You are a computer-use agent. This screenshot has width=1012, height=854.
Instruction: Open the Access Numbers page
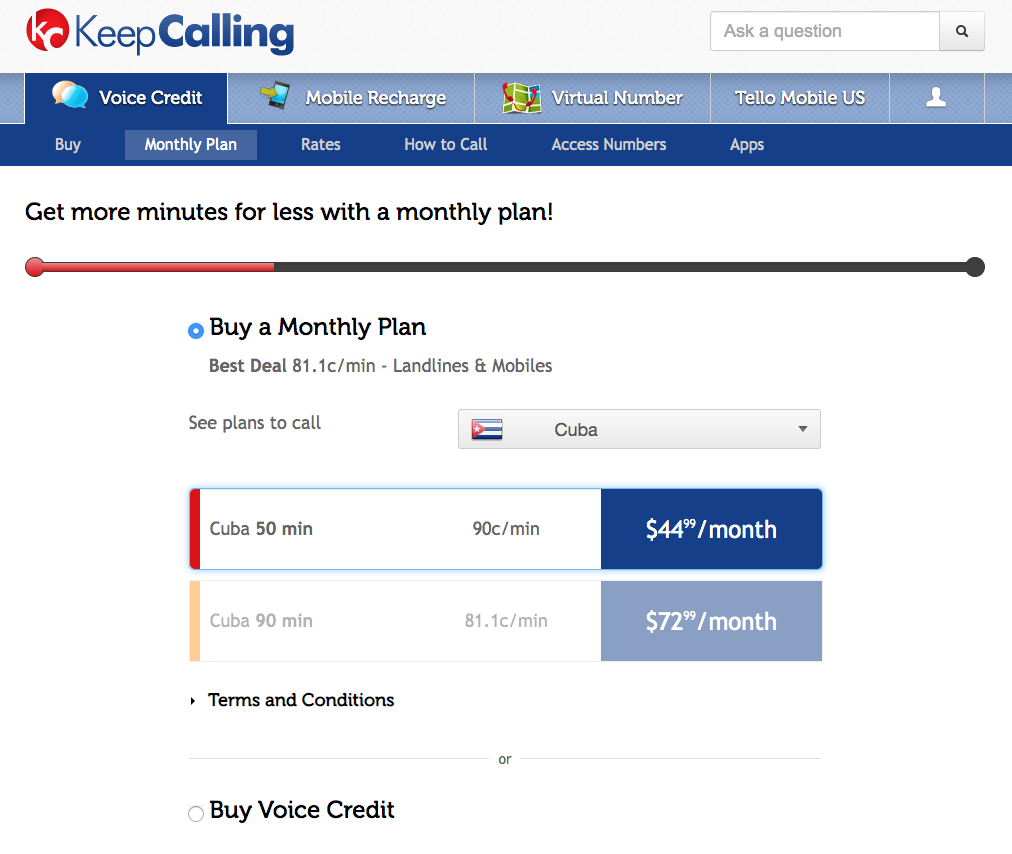(609, 145)
